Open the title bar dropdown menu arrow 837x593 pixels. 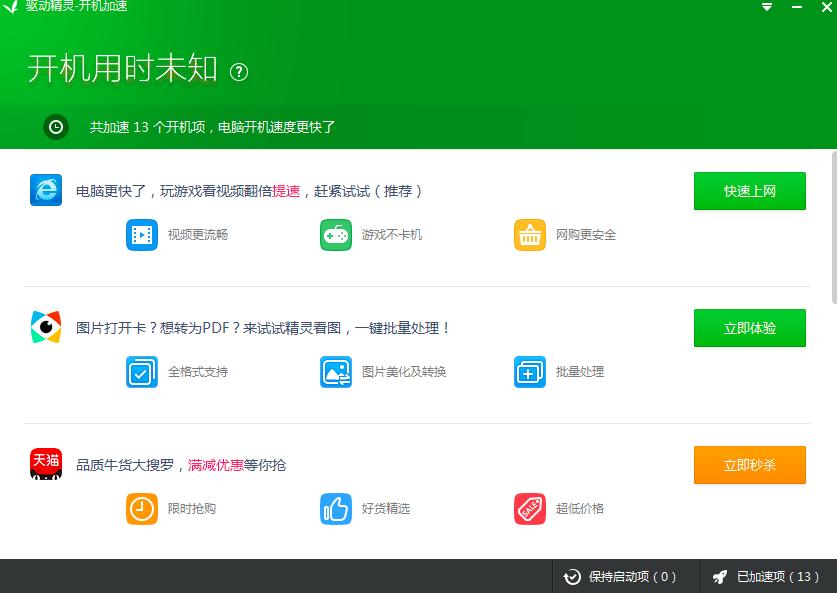767,7
